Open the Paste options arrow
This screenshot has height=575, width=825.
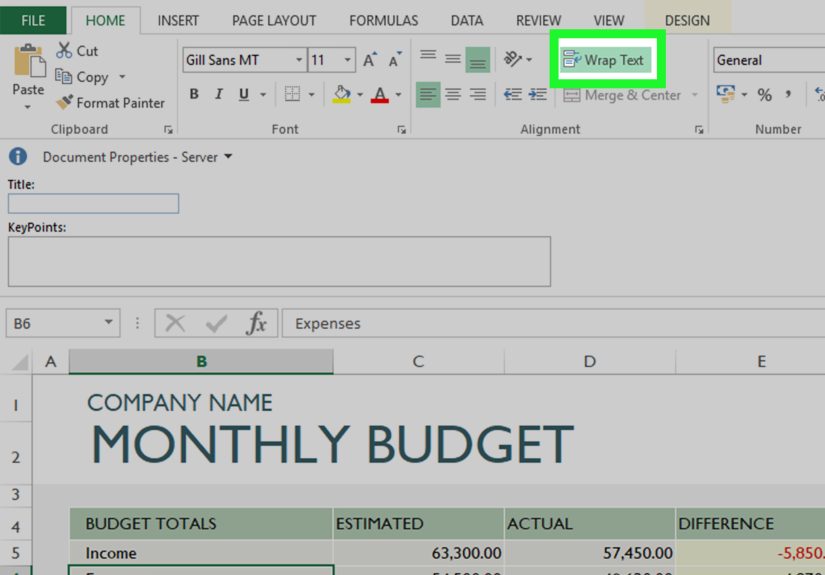28,107
